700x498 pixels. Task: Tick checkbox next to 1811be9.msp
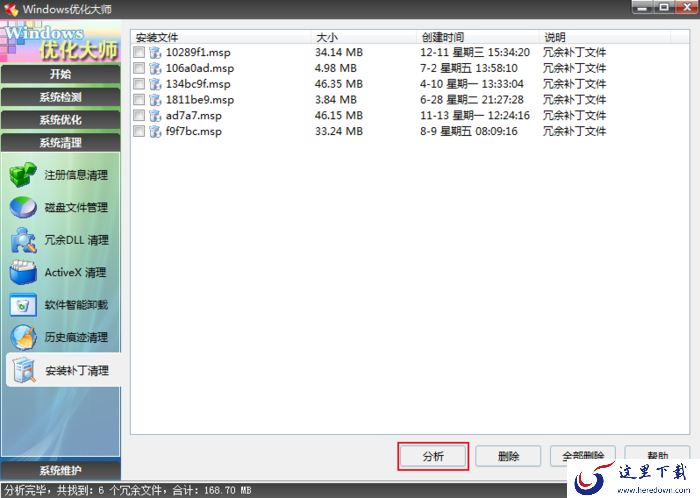(x=139, y=100)
